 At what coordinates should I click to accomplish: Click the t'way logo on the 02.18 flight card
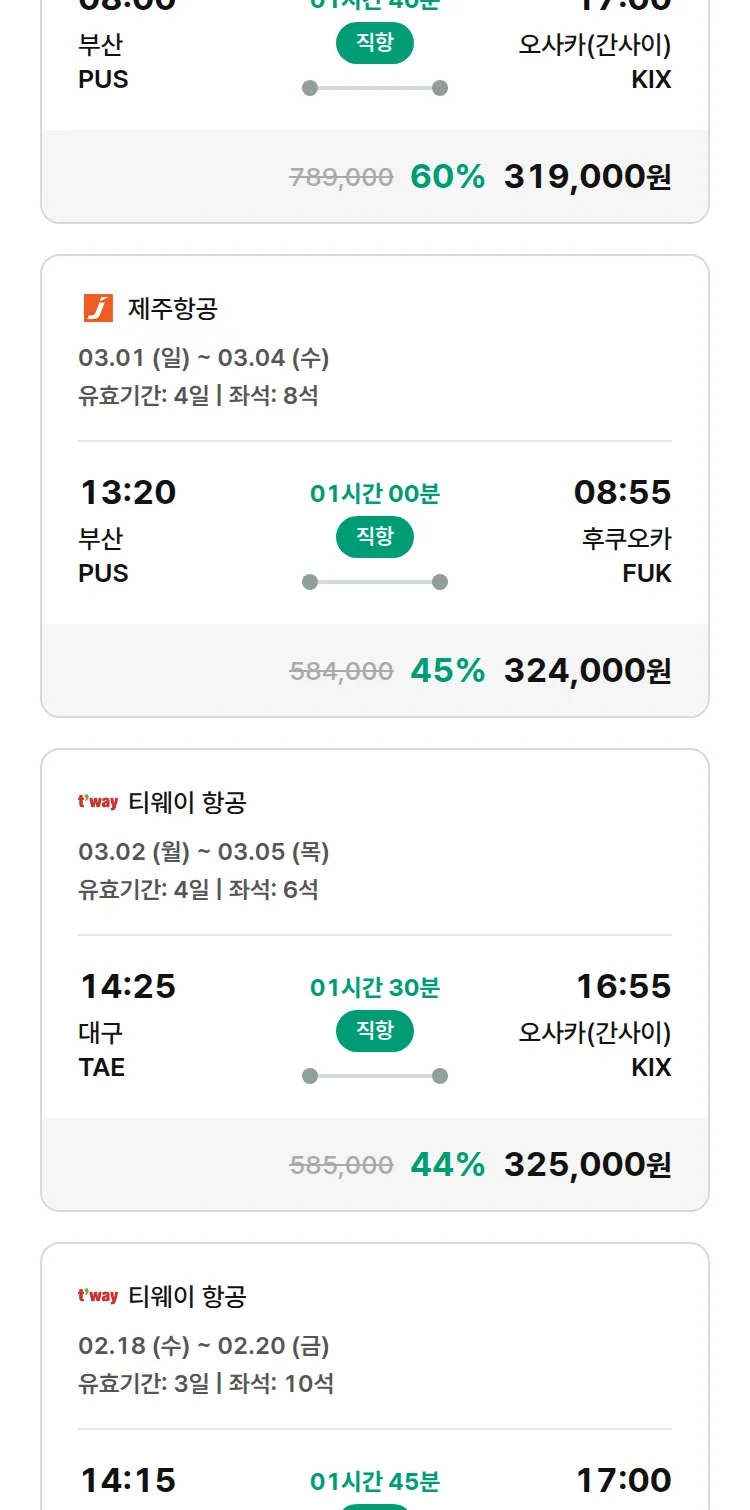coord(98,1296)
